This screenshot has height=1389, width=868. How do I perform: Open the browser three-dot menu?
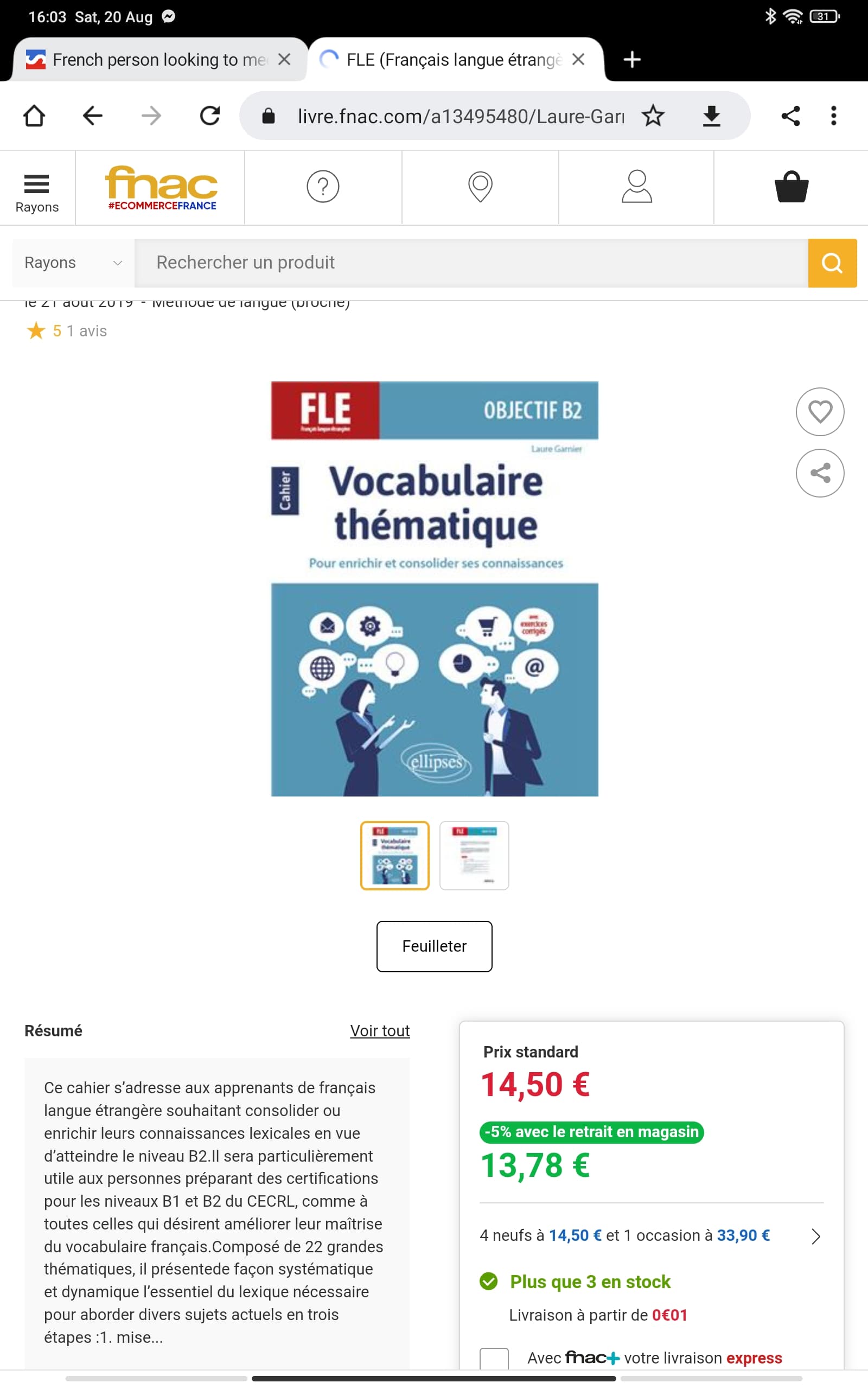pyautogui.click(x=833, y=116)
